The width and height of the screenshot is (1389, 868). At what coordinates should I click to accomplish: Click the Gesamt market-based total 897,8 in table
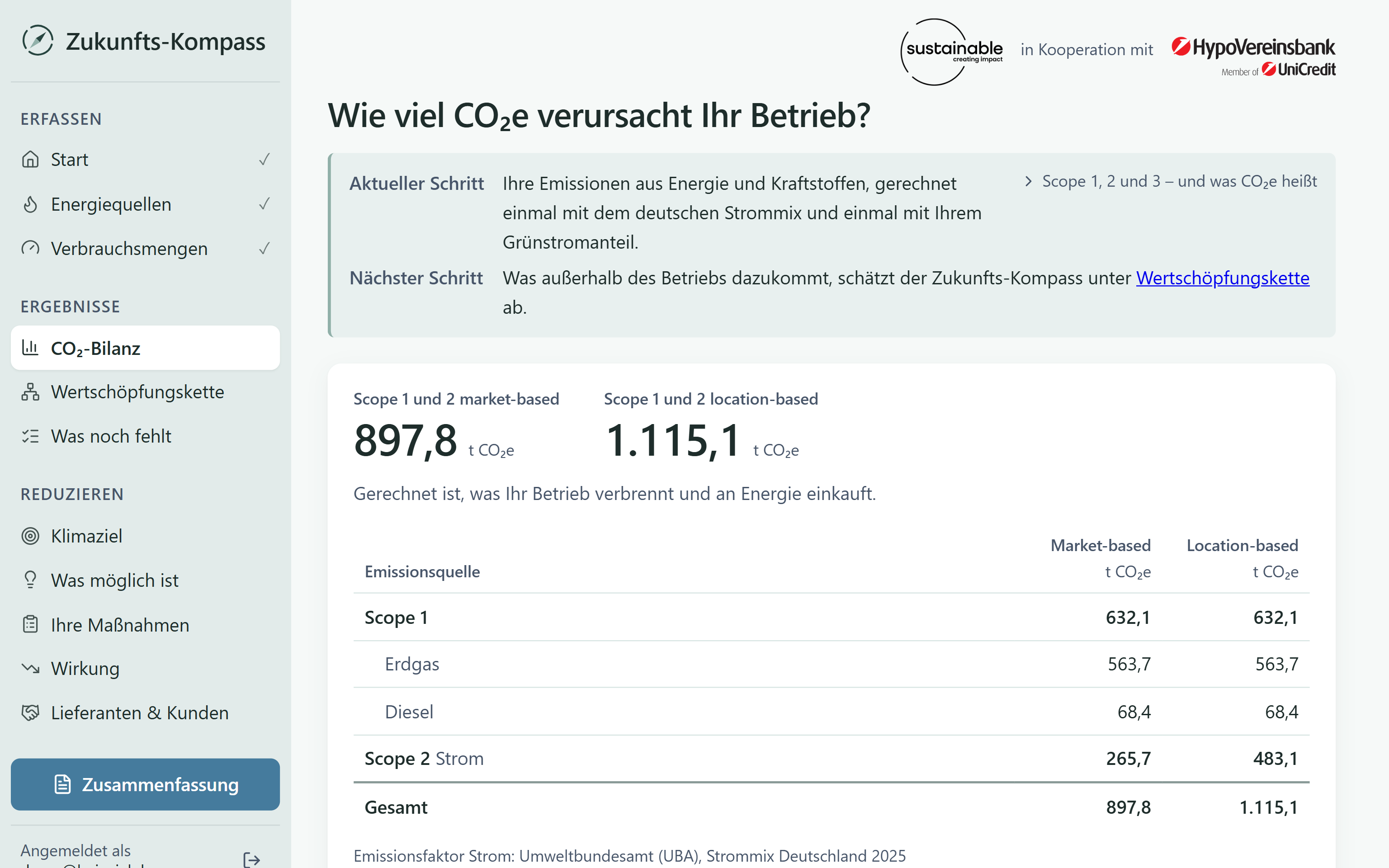1129,807
